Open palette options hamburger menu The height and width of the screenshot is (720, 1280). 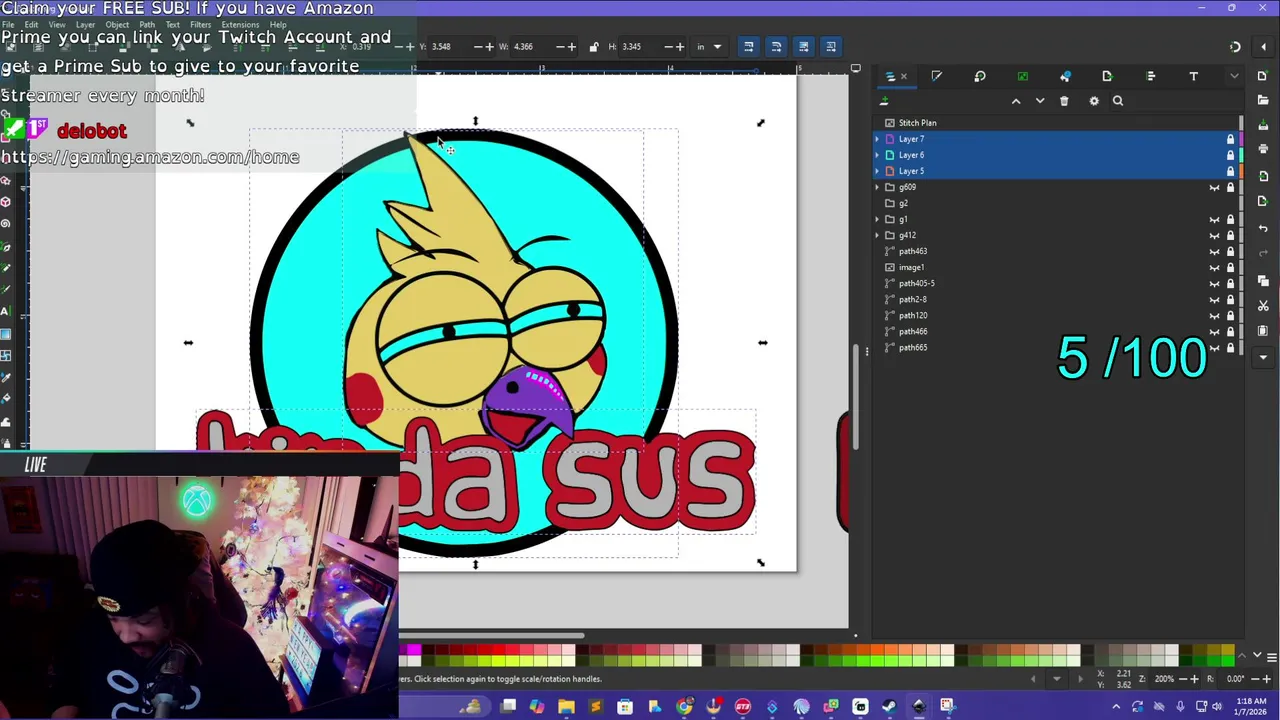pyautogui.click(x=1271, y=656)
